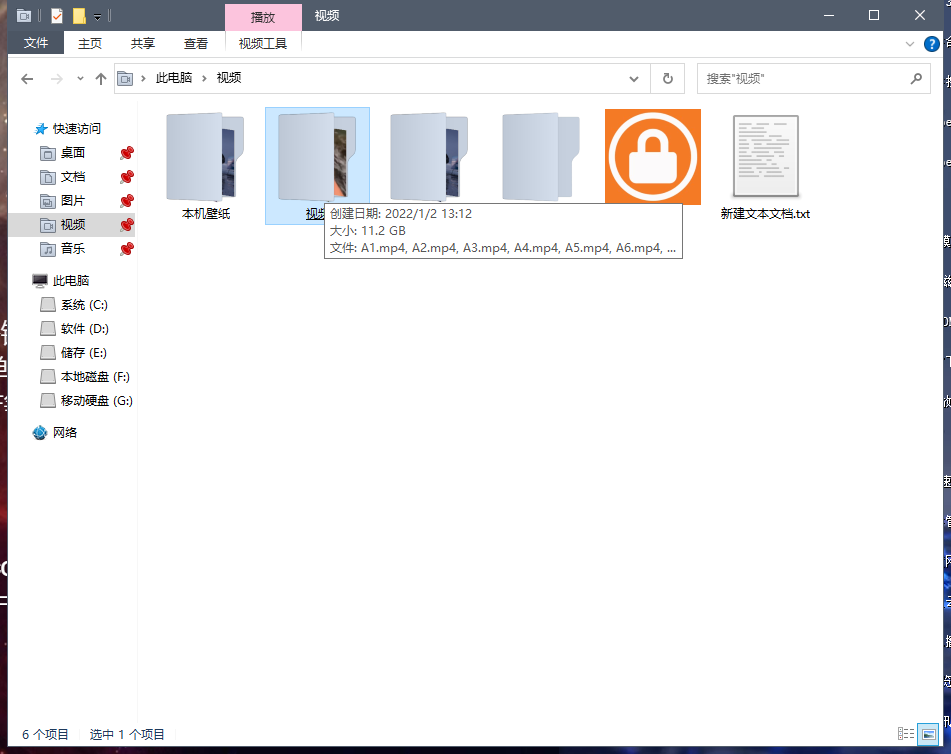Open the help question mark icon
This screenshot has width=951, height=754.
click(932, 44)
